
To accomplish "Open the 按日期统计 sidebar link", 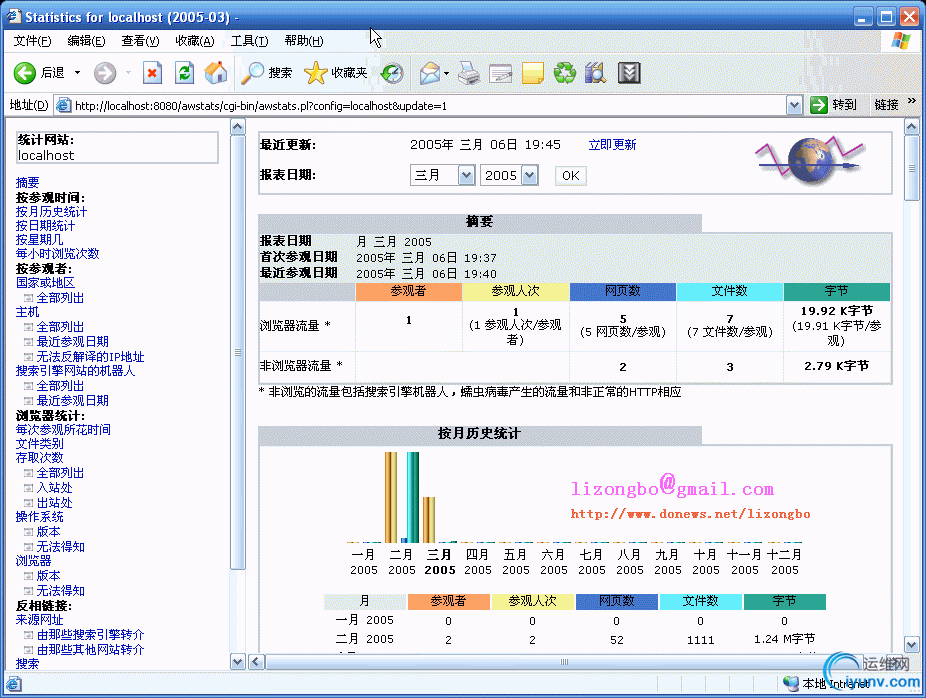I will tap(45, 226).
